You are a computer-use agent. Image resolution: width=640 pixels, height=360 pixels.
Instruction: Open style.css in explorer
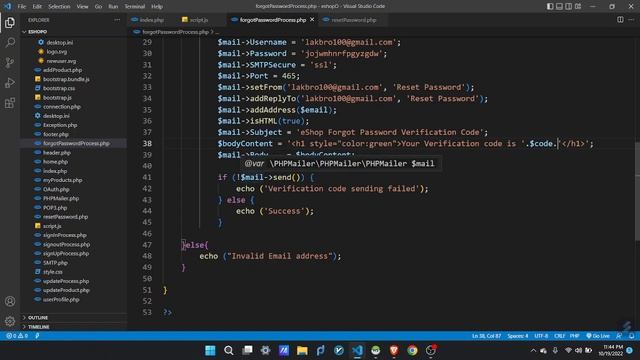click(53, 272)
